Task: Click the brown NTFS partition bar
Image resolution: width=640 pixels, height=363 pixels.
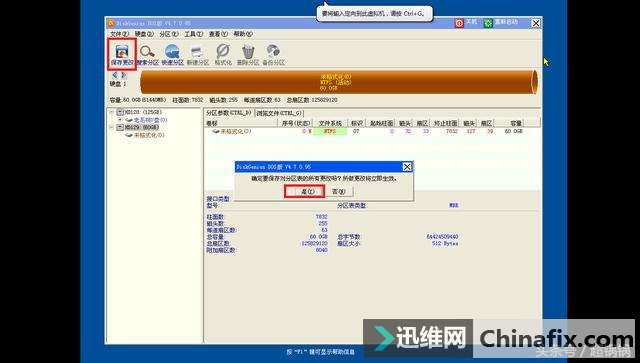Action: click(x=339, y=82)
